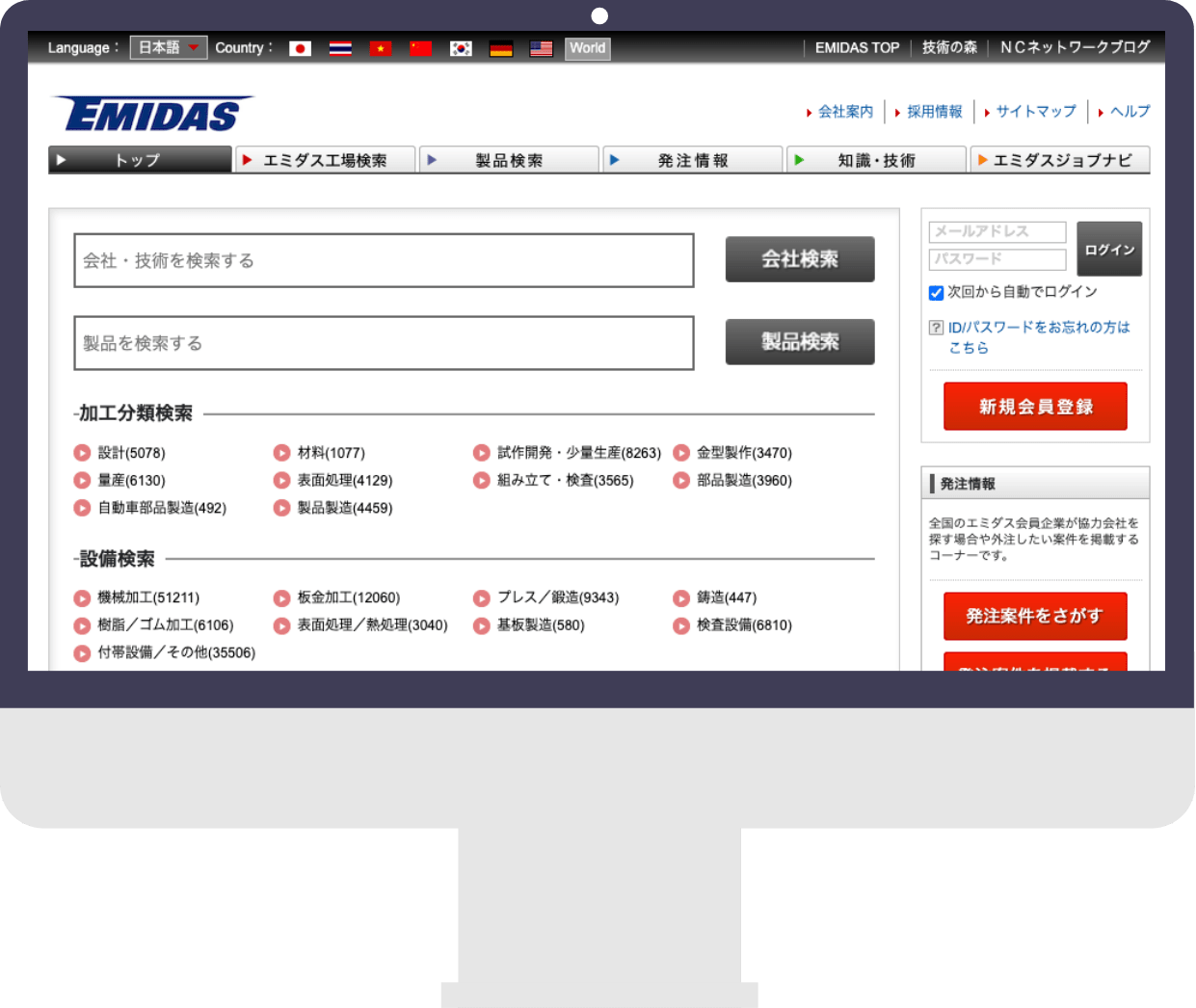Open the 知識・技術 tab
The width and height of the screenshot is (1196, 1008).
click(x=876, y=160)
